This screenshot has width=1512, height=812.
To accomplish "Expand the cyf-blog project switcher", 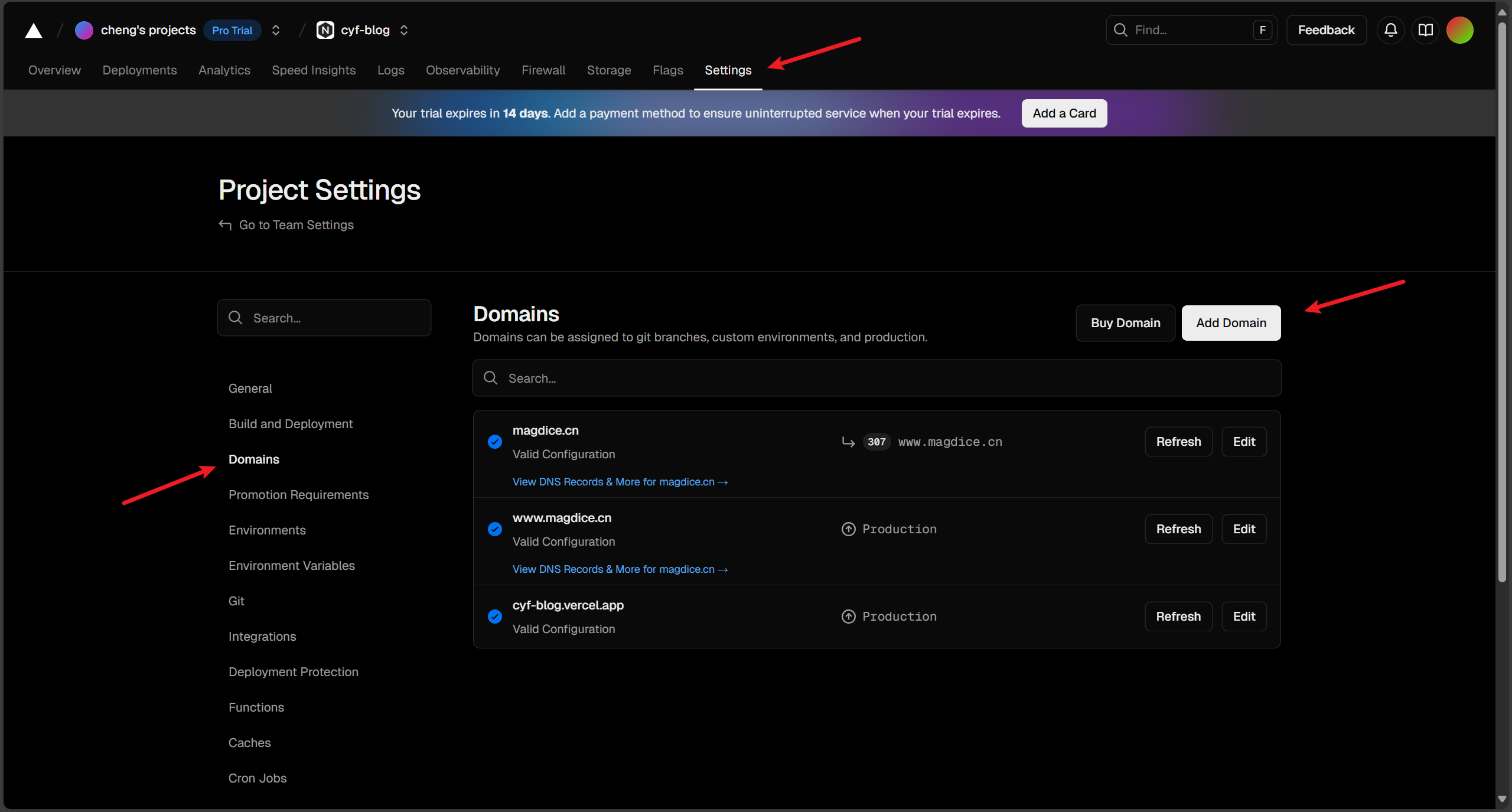I will pos(404,30).
